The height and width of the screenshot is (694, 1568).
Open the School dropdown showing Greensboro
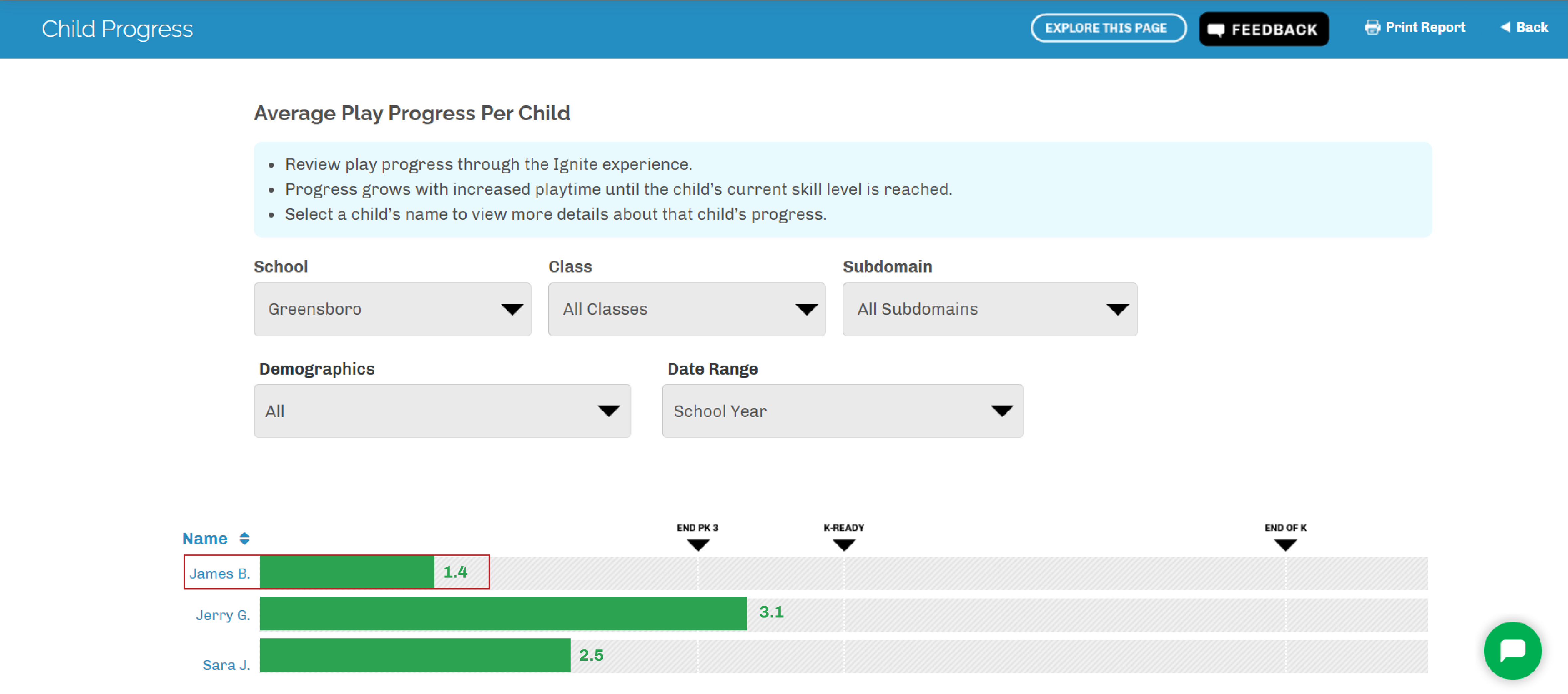(392, 309)
